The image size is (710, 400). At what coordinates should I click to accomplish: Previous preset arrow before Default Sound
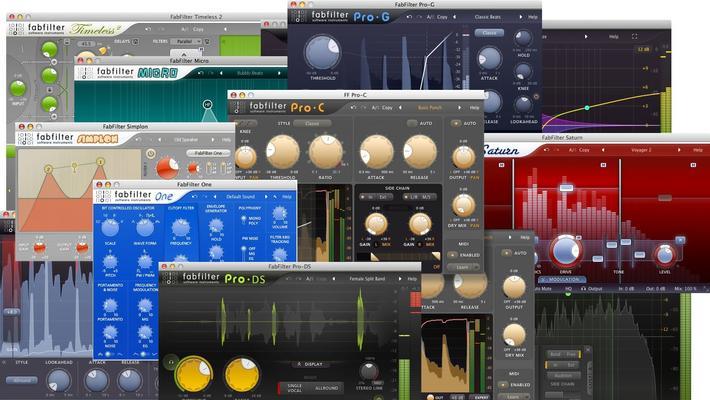click(x=215, y=197)
